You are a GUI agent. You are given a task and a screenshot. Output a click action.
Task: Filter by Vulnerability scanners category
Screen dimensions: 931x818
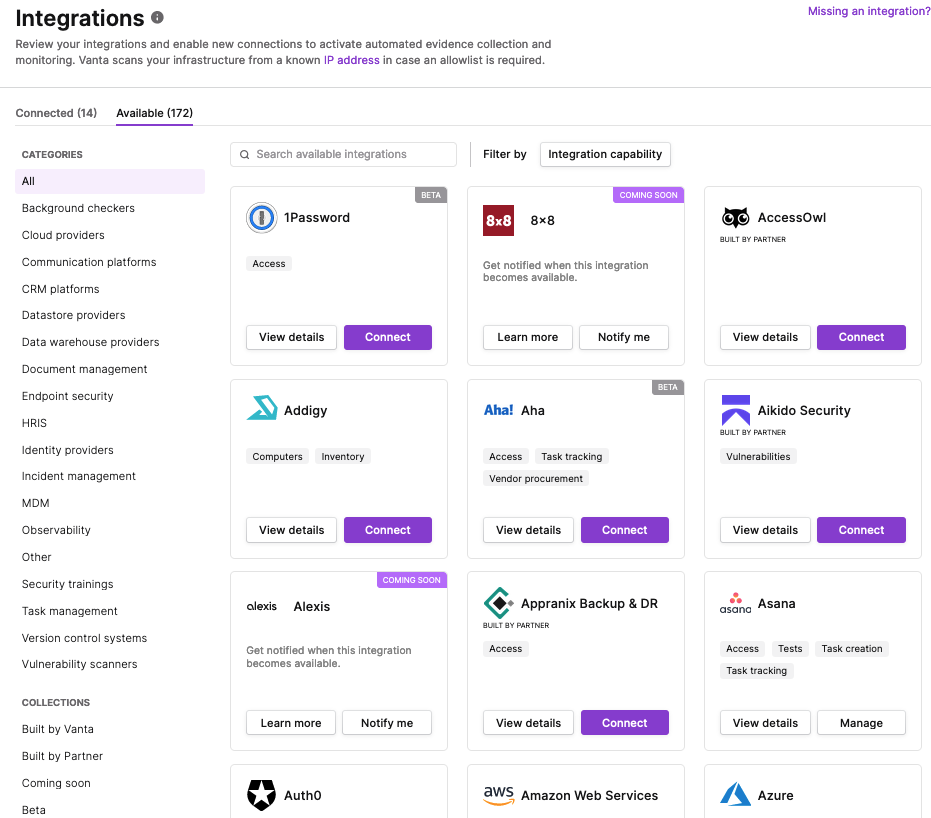tap(79, 664)
